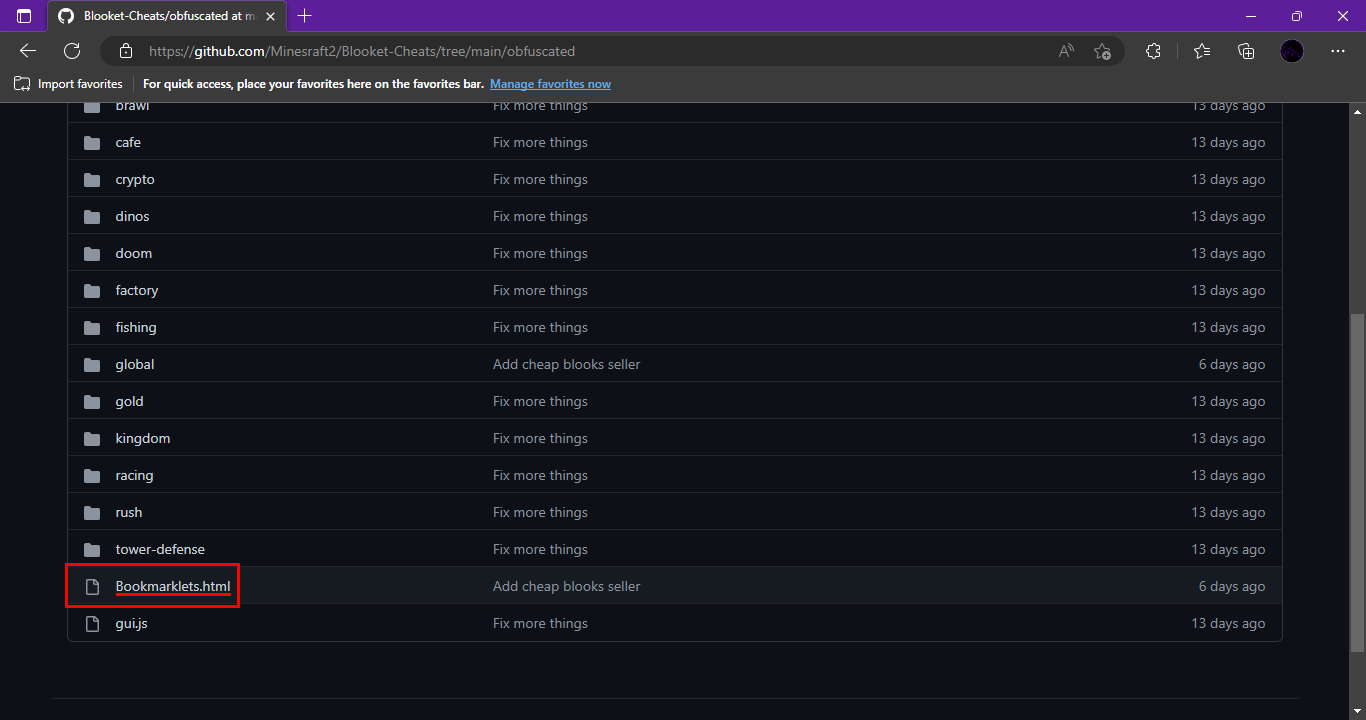This screenshot has width=1366, height=720.
Task: Click the fishing folder icon
Action: 92,328
